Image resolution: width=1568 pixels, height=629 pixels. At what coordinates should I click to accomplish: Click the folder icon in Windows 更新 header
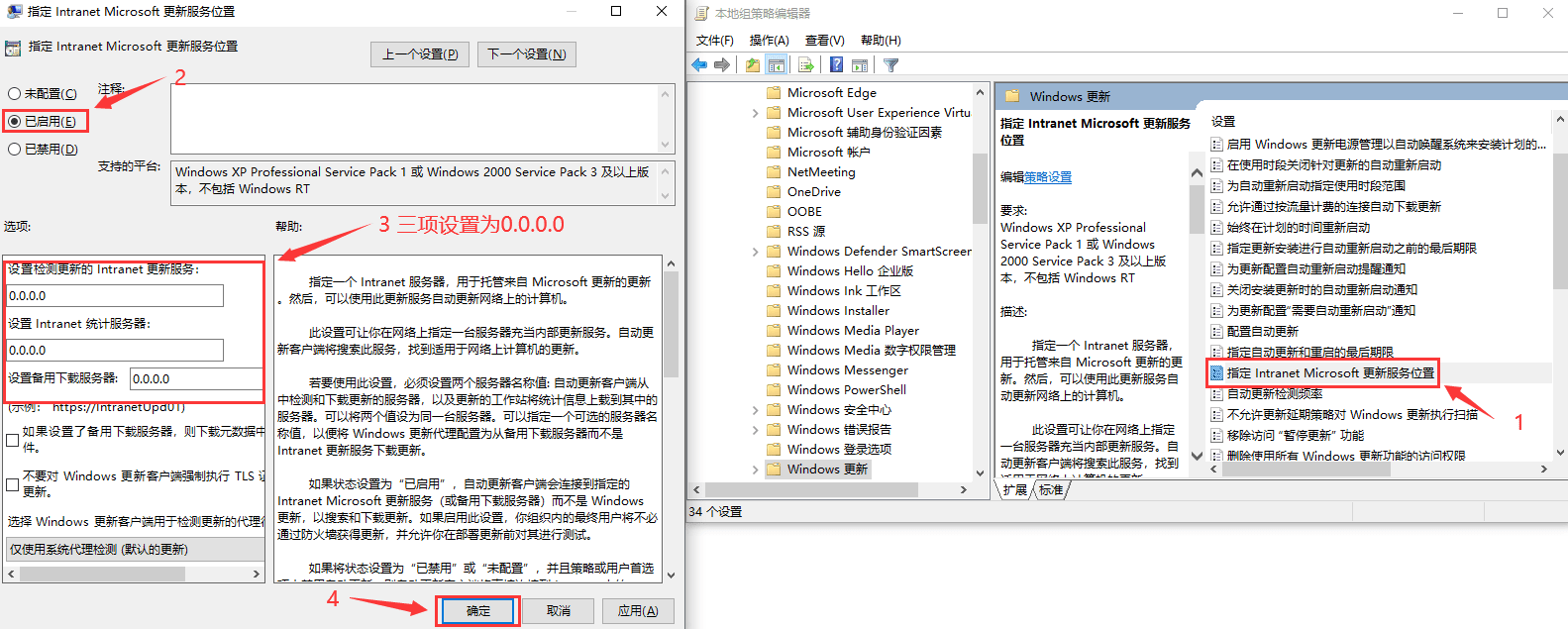1012,96
